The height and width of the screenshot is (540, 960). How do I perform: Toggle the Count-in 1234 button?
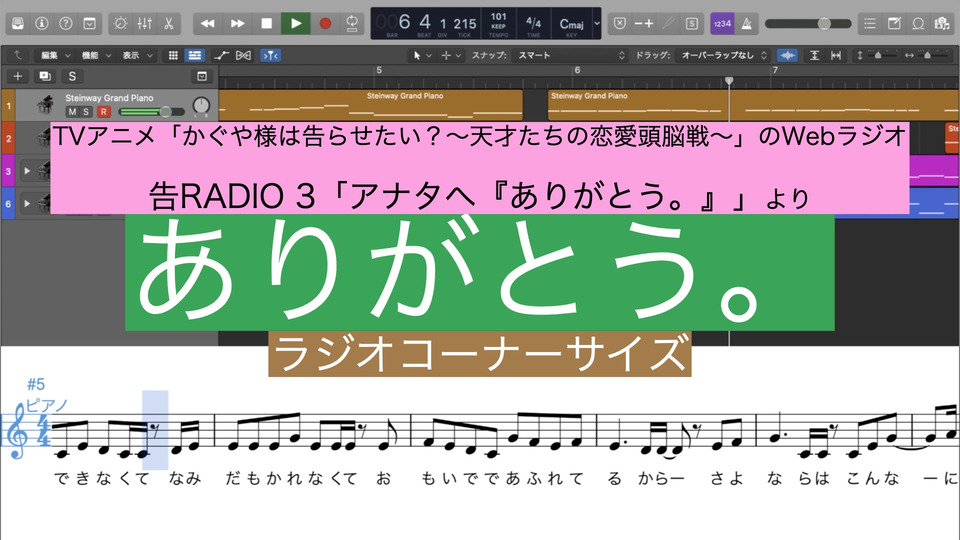click(x=722, y=23)
